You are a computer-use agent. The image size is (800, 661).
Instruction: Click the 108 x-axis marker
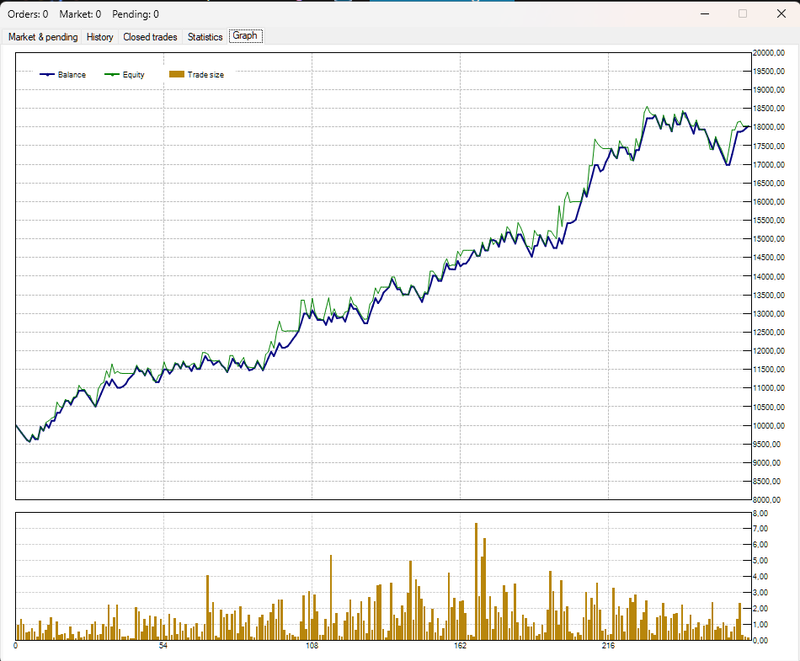point(312,646)
